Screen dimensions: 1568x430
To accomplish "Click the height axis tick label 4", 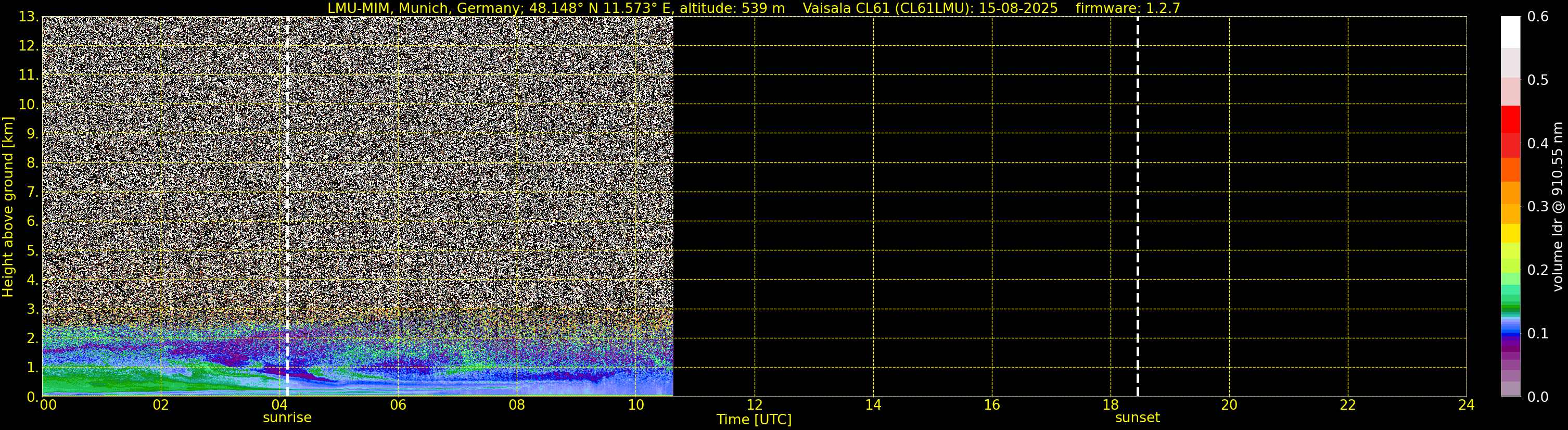I will pyautogui.click(x=33, y=280).
